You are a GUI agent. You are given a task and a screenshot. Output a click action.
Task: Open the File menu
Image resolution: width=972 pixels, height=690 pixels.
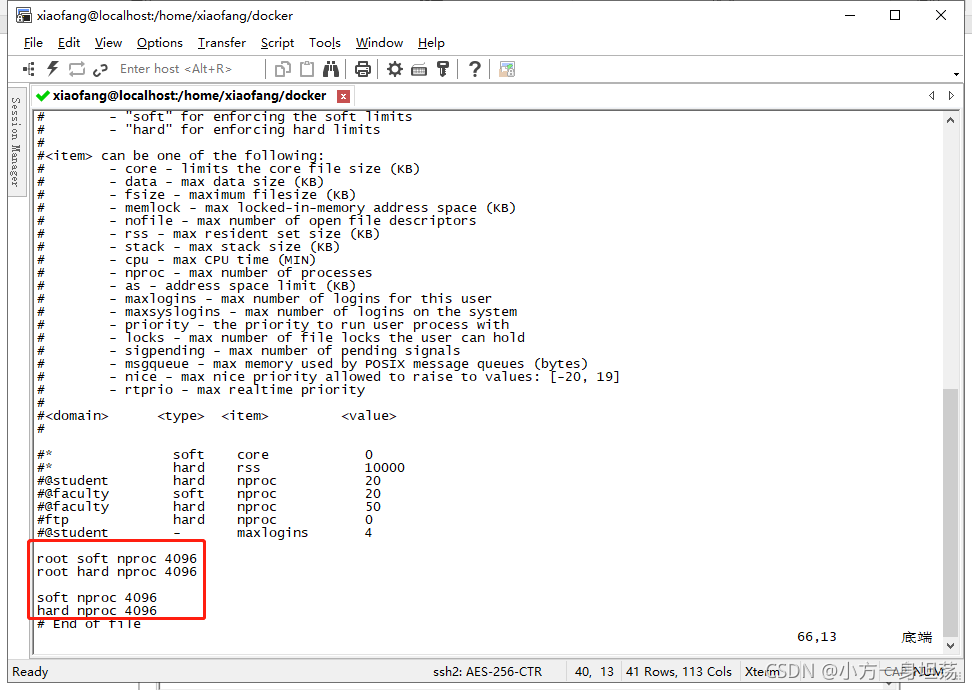pos(33,43)
